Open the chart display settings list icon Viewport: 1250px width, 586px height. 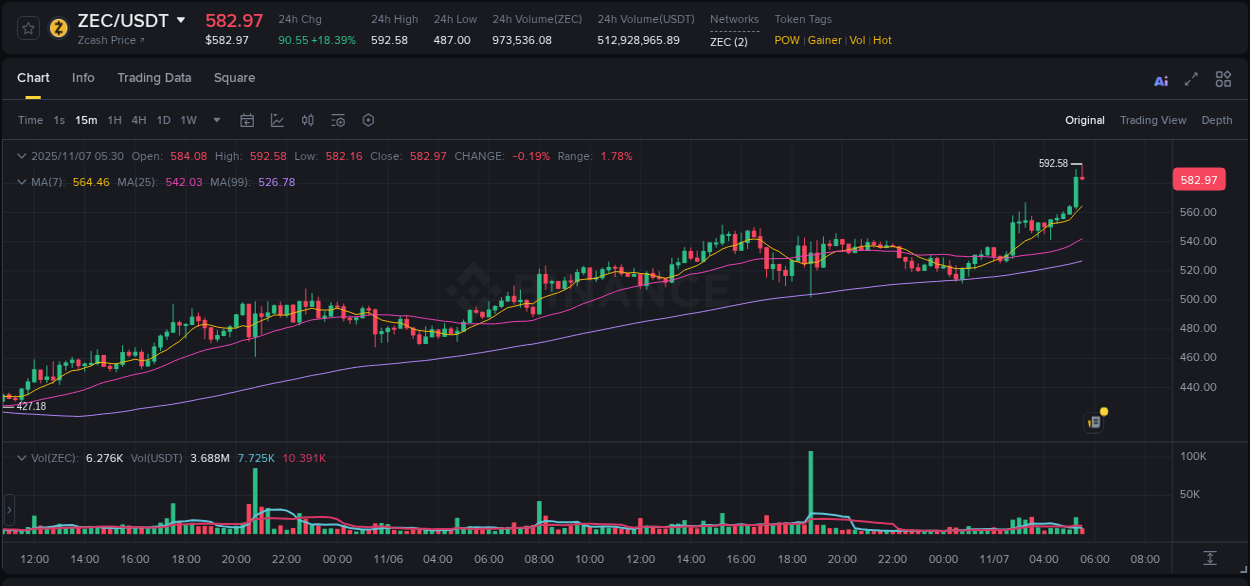(337, 119)
